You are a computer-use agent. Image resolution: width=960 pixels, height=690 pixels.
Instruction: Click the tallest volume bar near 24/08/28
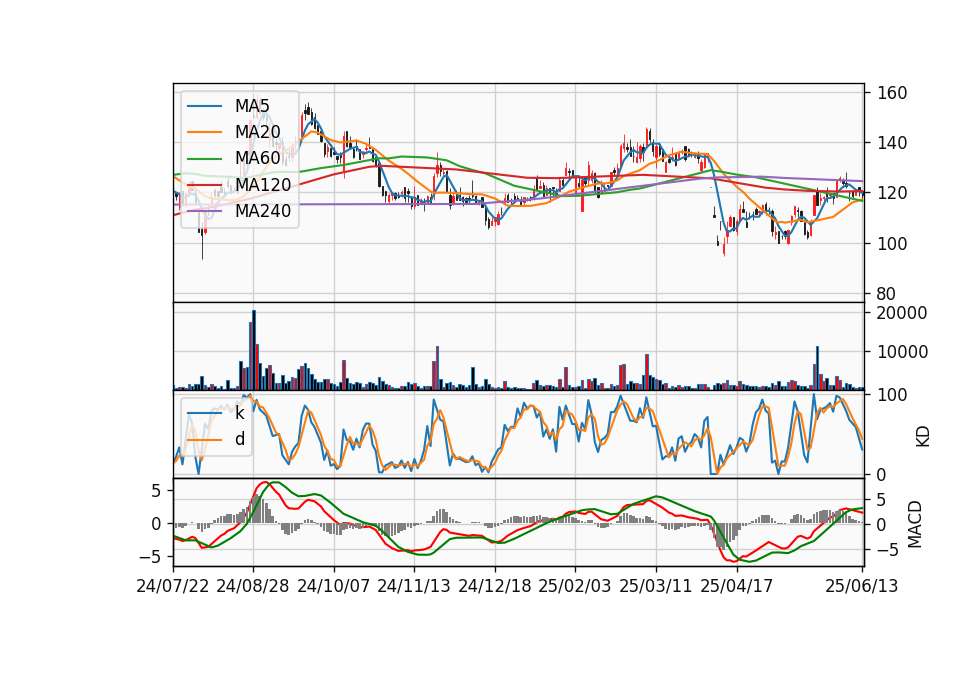pos(254,350)
